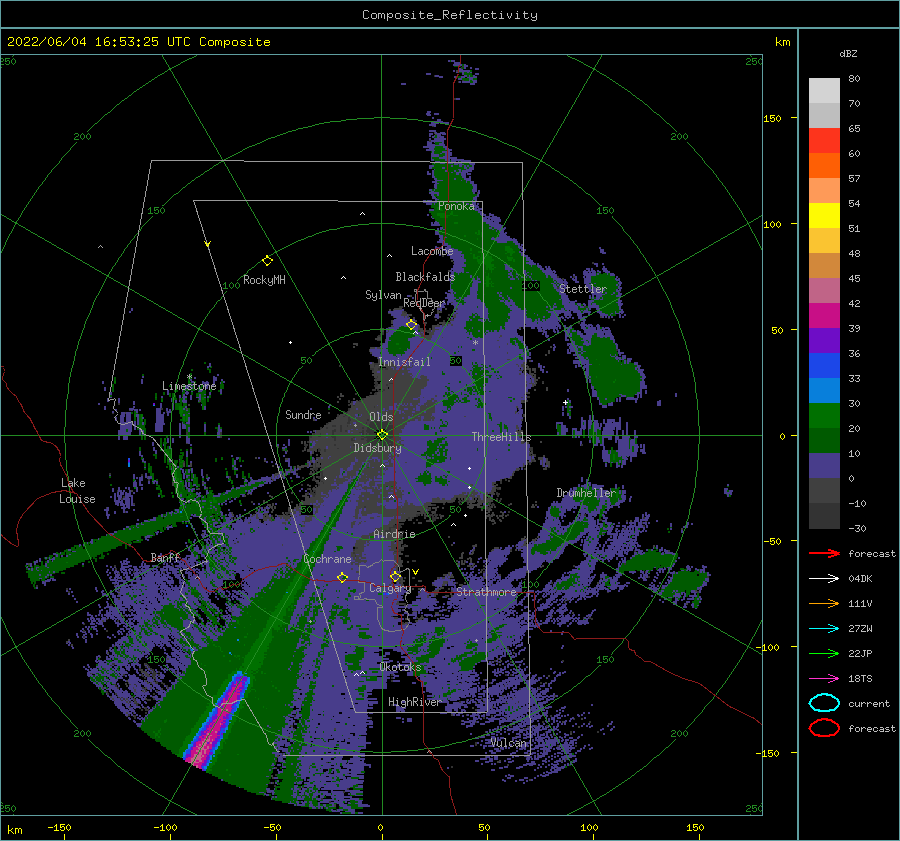Click the yellow diamond marker near RockyMH

[267, 261]
